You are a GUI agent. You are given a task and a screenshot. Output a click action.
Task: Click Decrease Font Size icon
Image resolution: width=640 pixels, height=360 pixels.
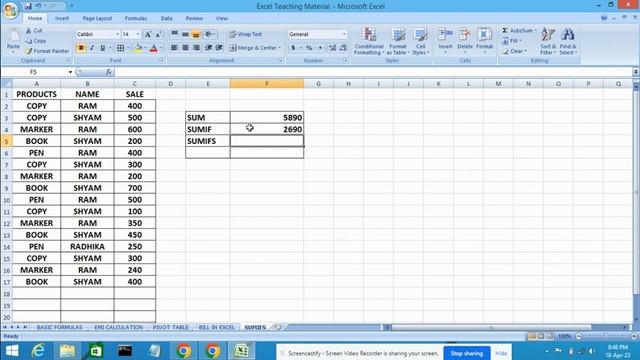pyautogui.click(x=158, y=34)
